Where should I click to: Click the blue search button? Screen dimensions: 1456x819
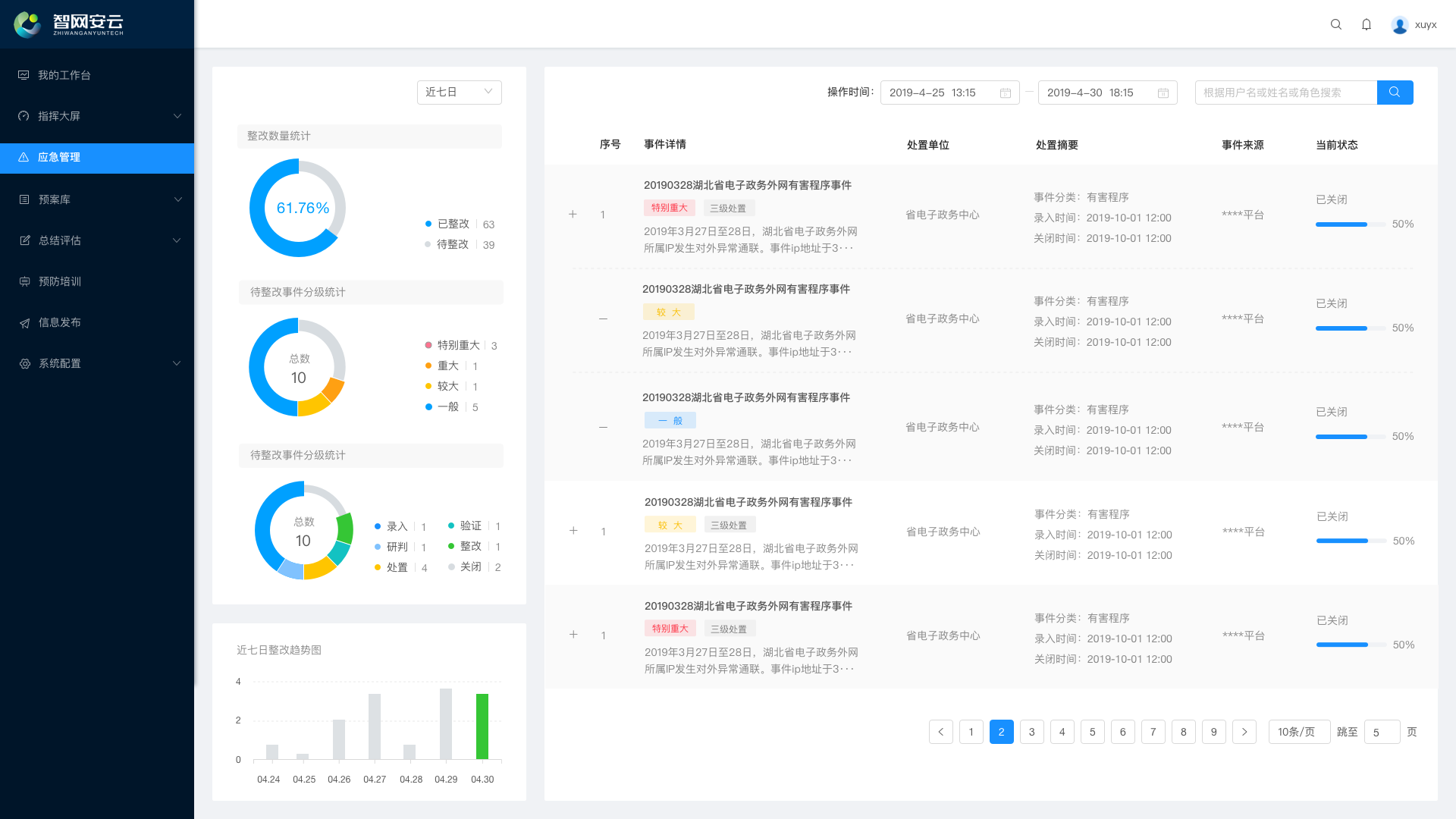(1395, 92)
